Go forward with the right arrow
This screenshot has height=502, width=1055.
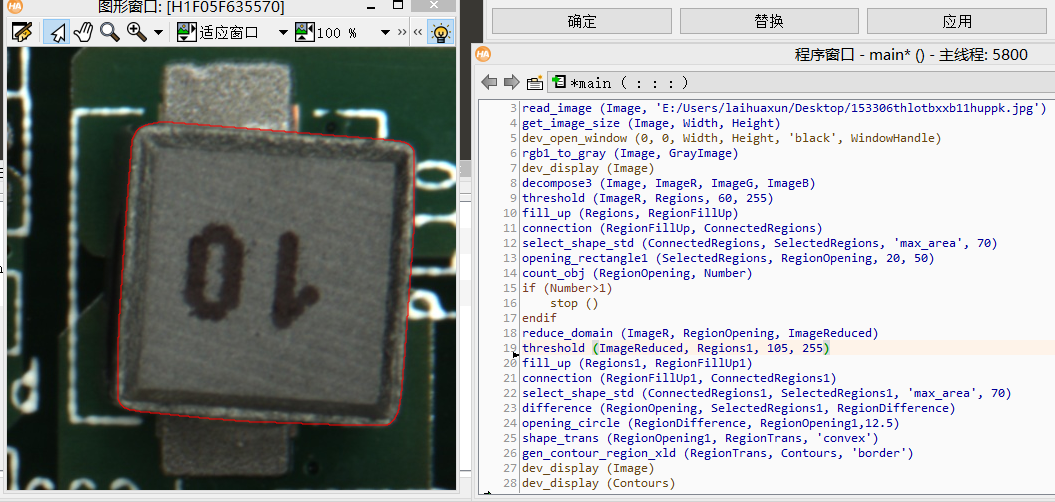[511, 82]
